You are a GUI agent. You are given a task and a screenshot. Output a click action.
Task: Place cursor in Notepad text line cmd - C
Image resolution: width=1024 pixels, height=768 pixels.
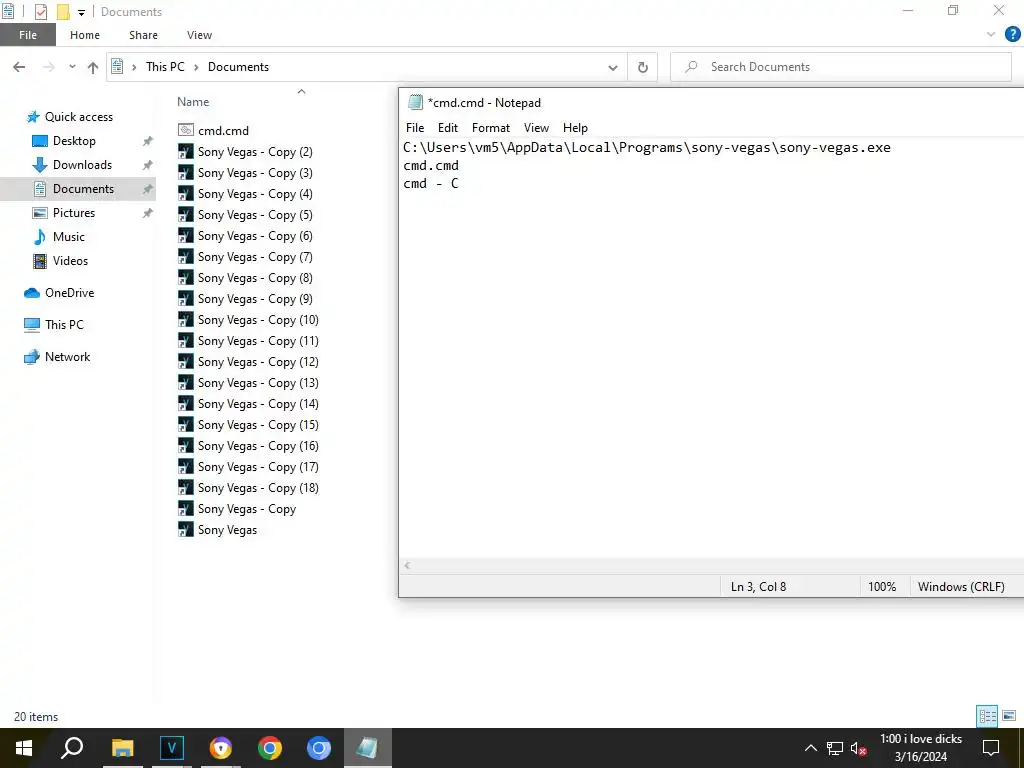[431, 184]
